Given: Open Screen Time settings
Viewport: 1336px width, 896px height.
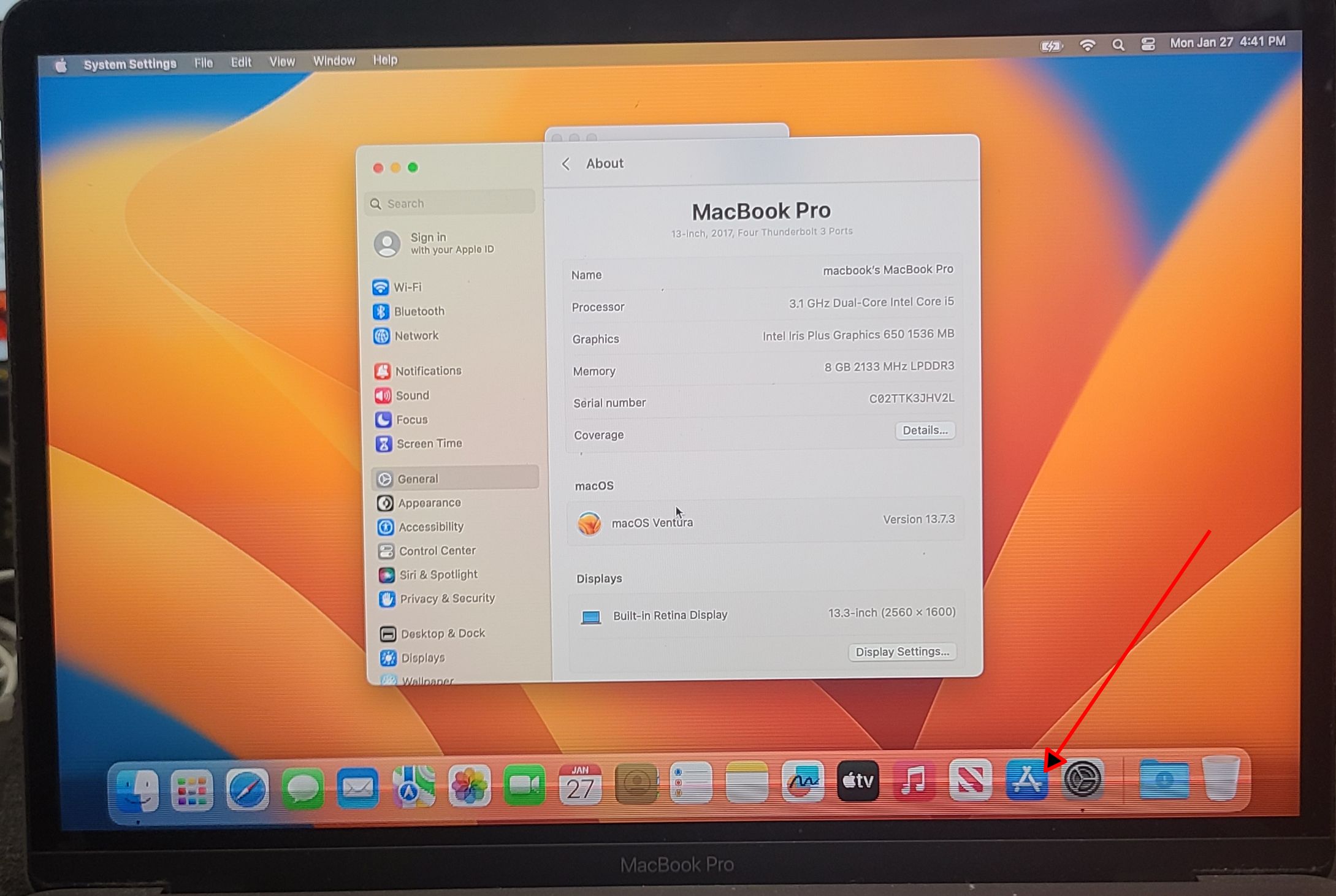Looking at the screenshot, I should tap(429, 443).
